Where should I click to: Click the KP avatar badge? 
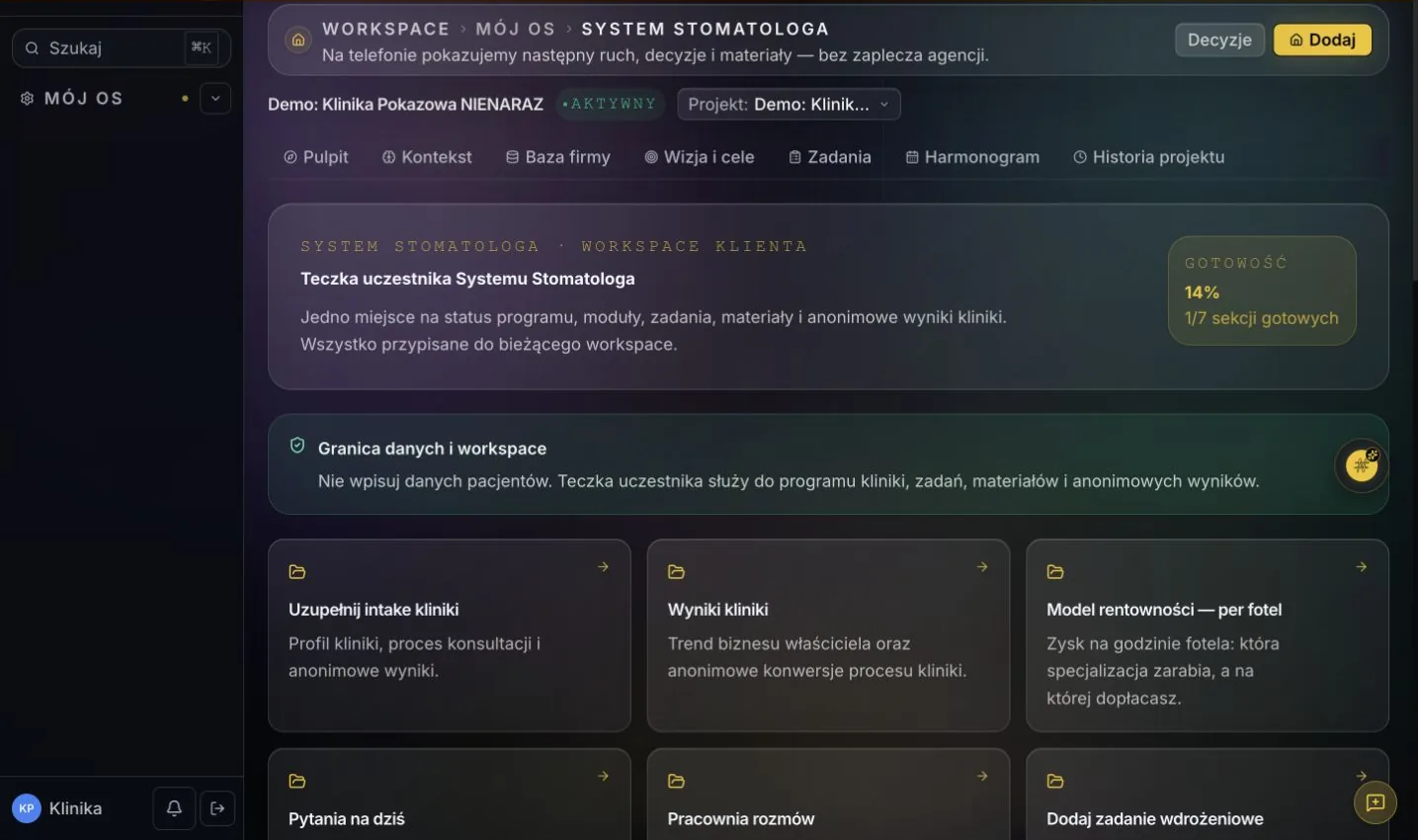point(27,808)
